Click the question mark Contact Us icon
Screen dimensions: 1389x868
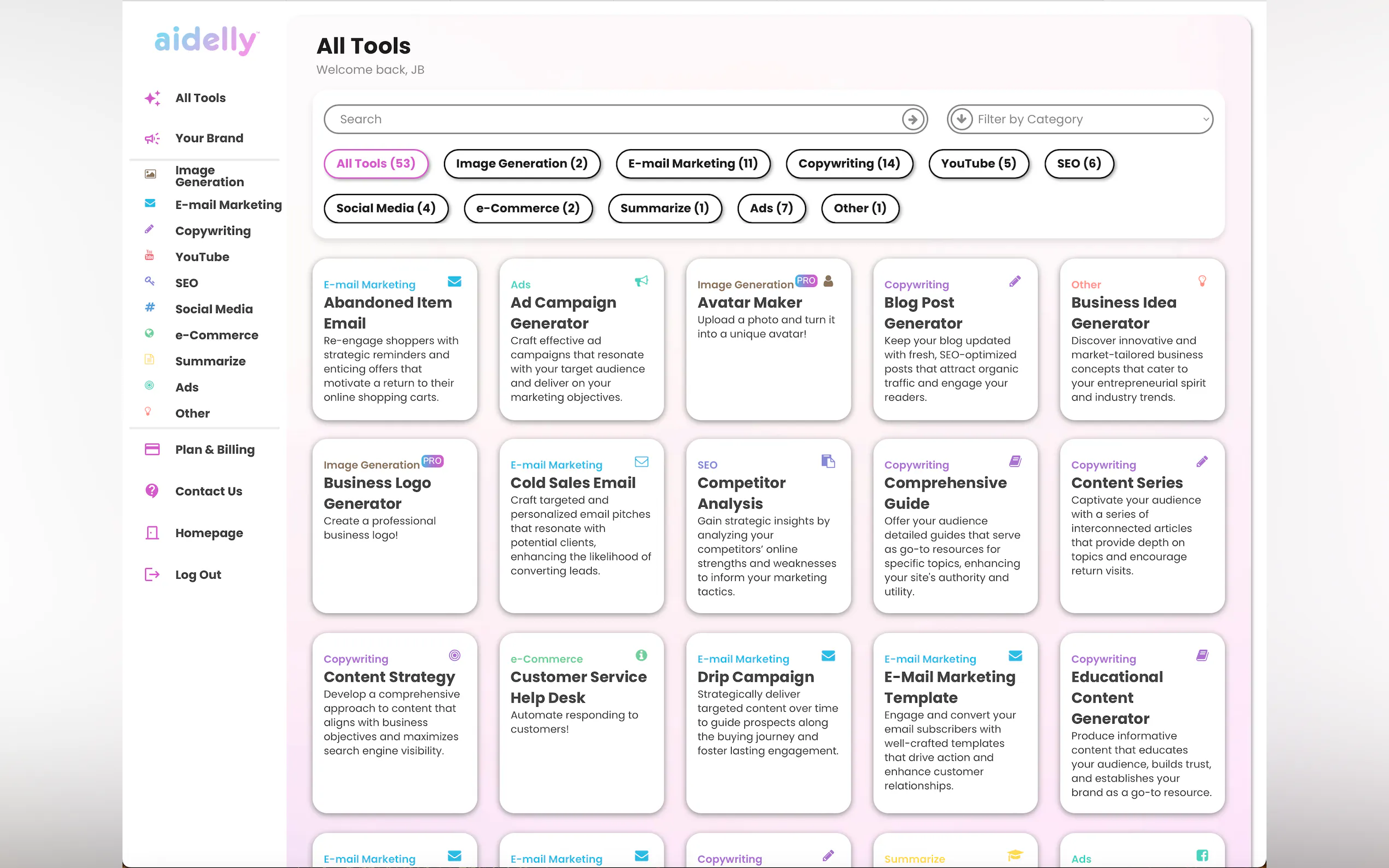tap(152, 491)
